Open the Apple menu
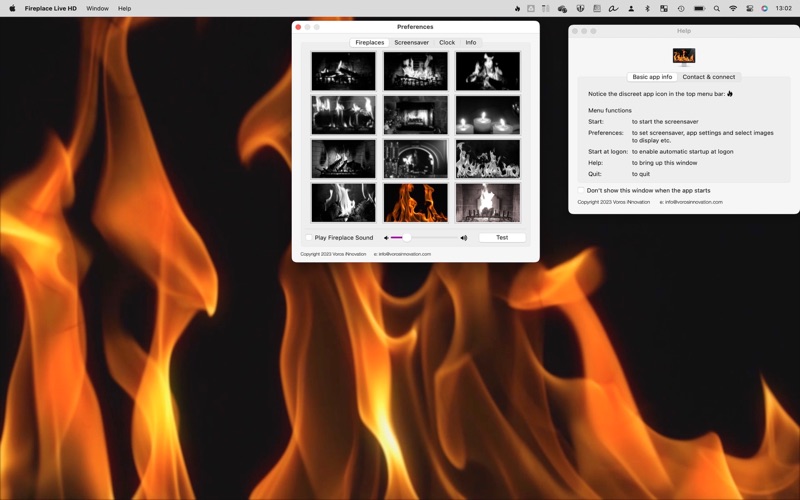 click(12, 8)
